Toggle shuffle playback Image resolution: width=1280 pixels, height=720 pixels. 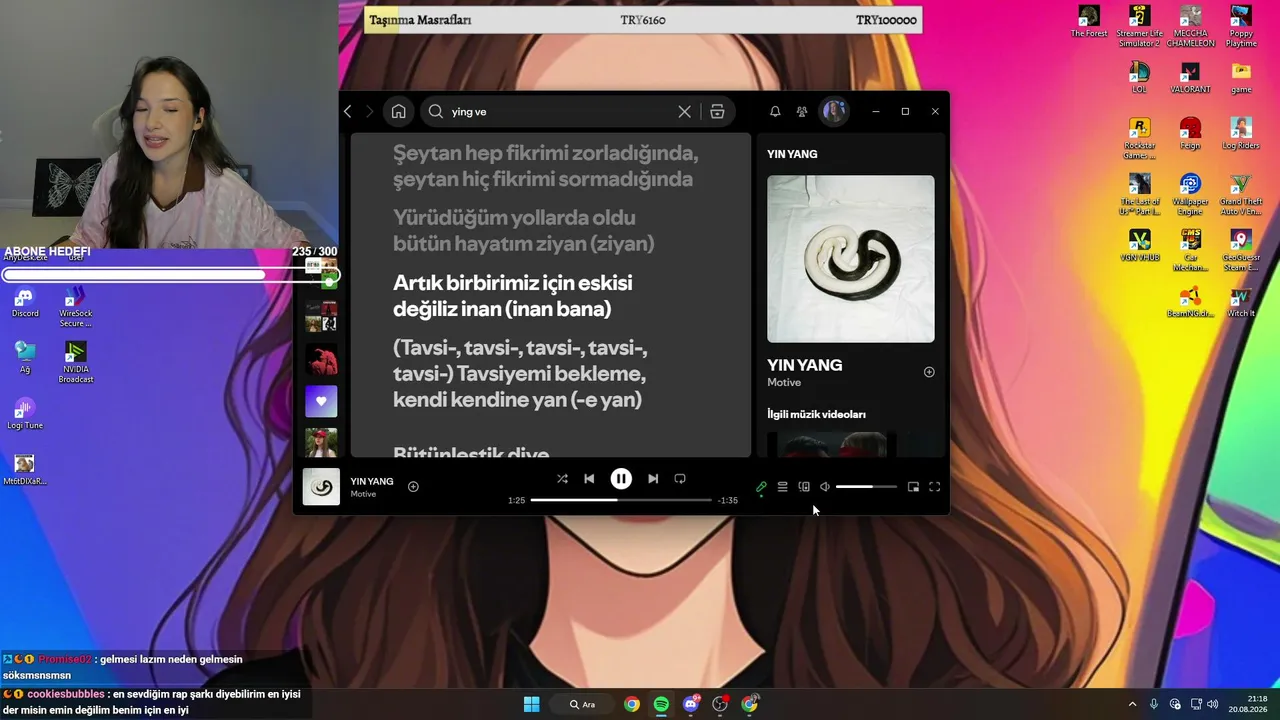point(562,479)
